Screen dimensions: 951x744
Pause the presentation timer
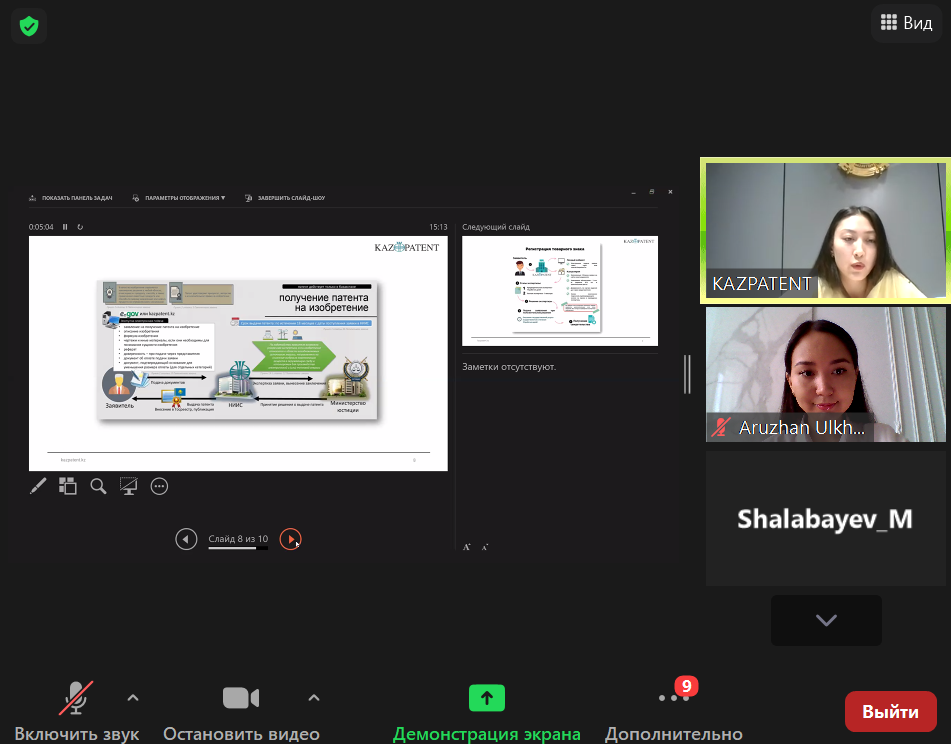pyautogui.click(x=66, y=227)
